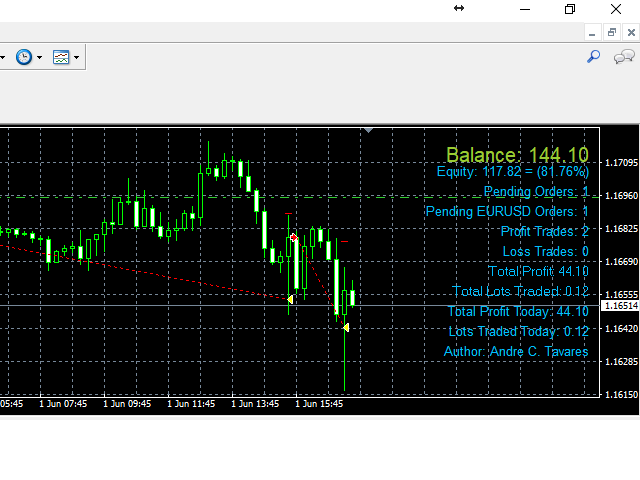
Task: Click the current price label 1.16514
Action: click(x=620, y=306)
